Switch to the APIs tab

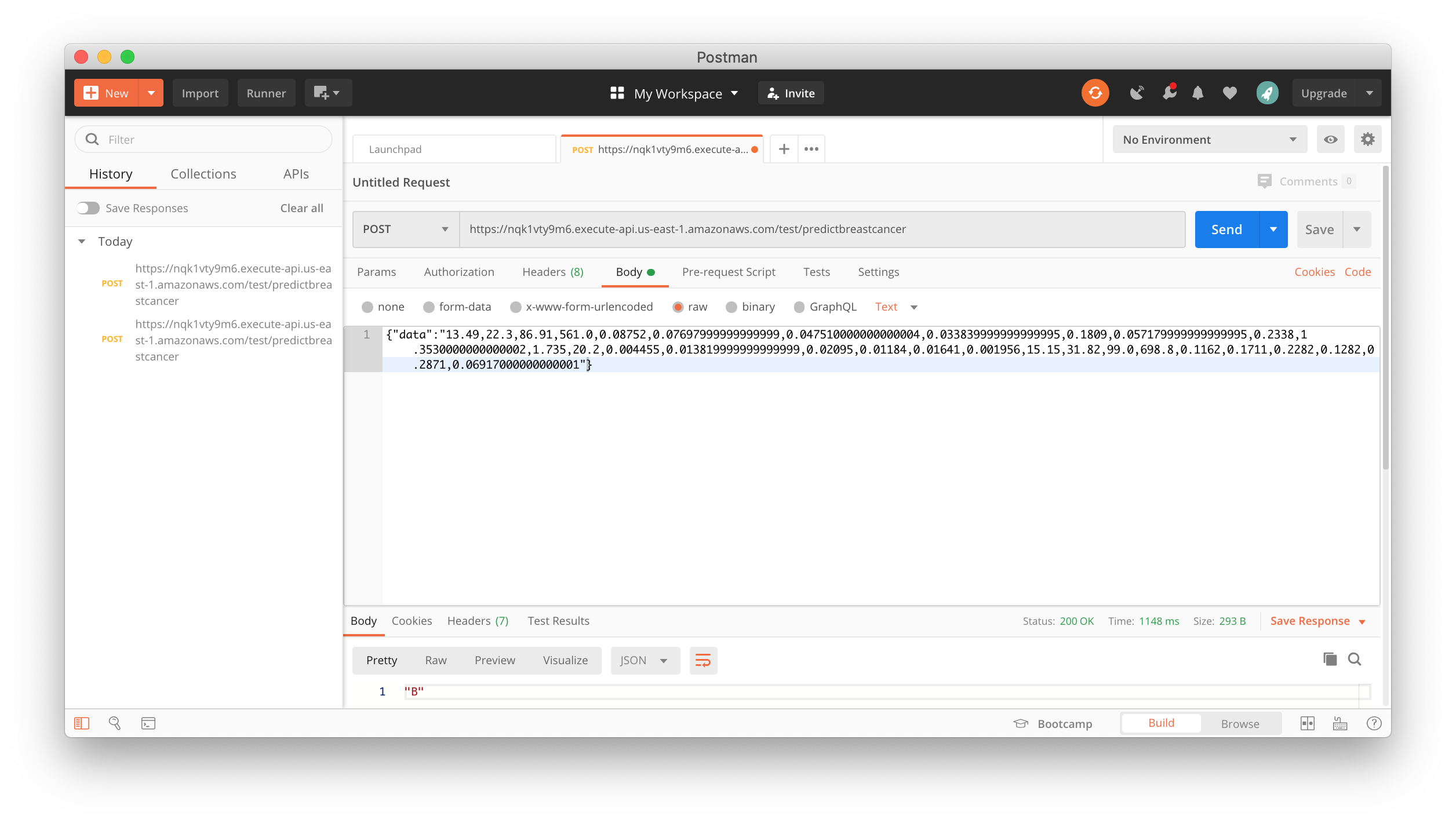point(296,174)
